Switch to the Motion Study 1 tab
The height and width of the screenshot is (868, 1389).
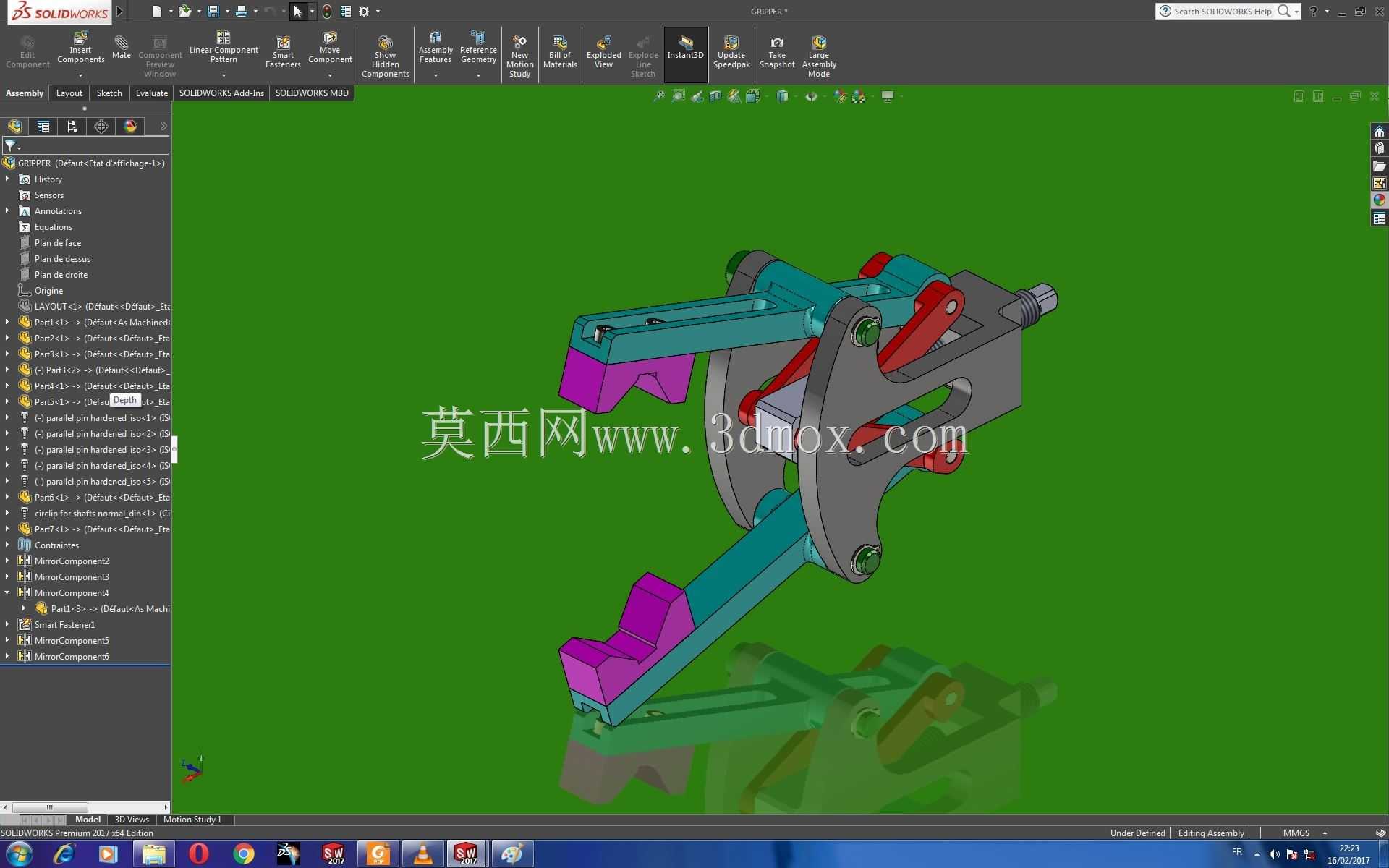coord(192,820)
